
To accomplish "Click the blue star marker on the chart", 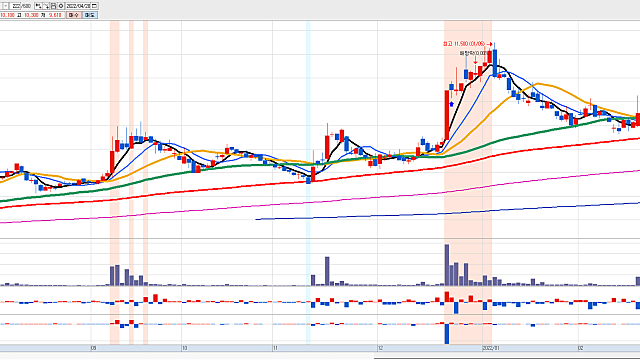I will pyautogui.click(x=452, y=104).
